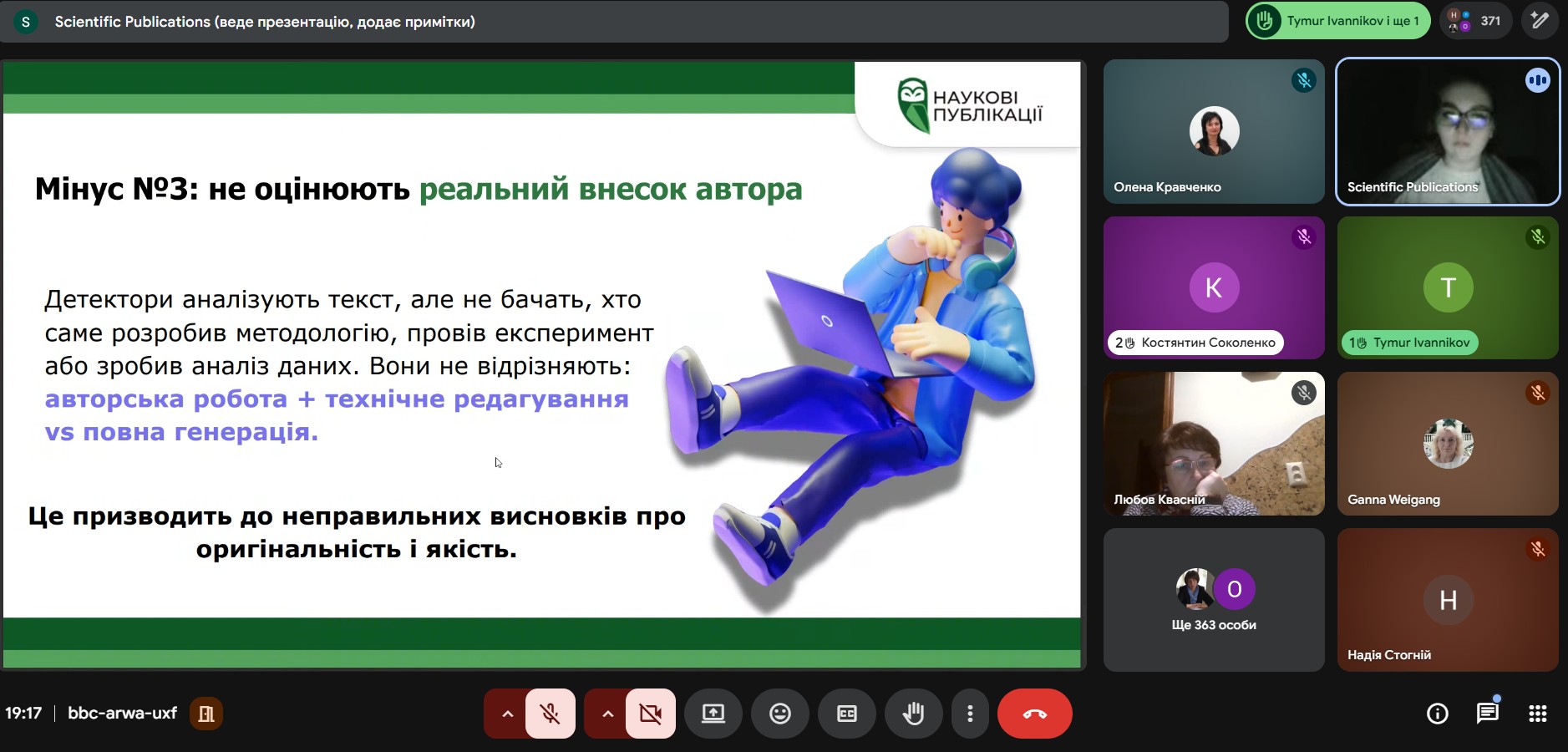Toggle the microphone mute button
The height and width of the screenshot is (752, 1568).
[550, 714]
